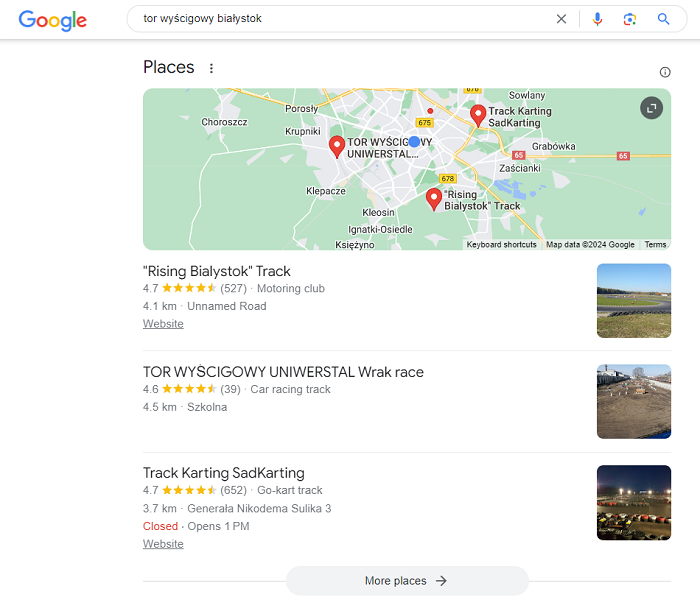Start voice search with microphone
The image size is (700, 611).
click(x=597, y=19)
